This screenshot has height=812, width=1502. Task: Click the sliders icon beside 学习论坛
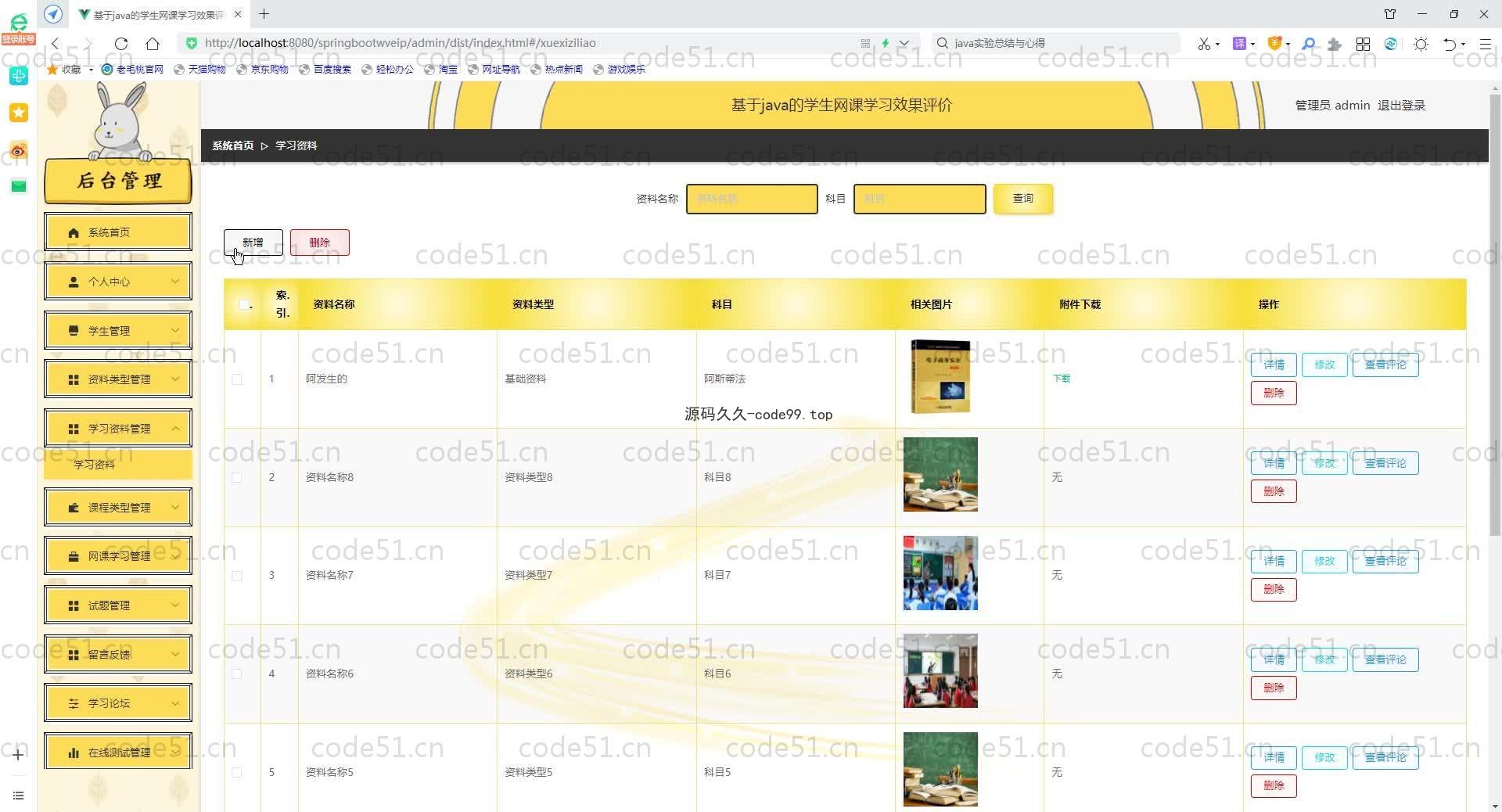coord(74,703)
